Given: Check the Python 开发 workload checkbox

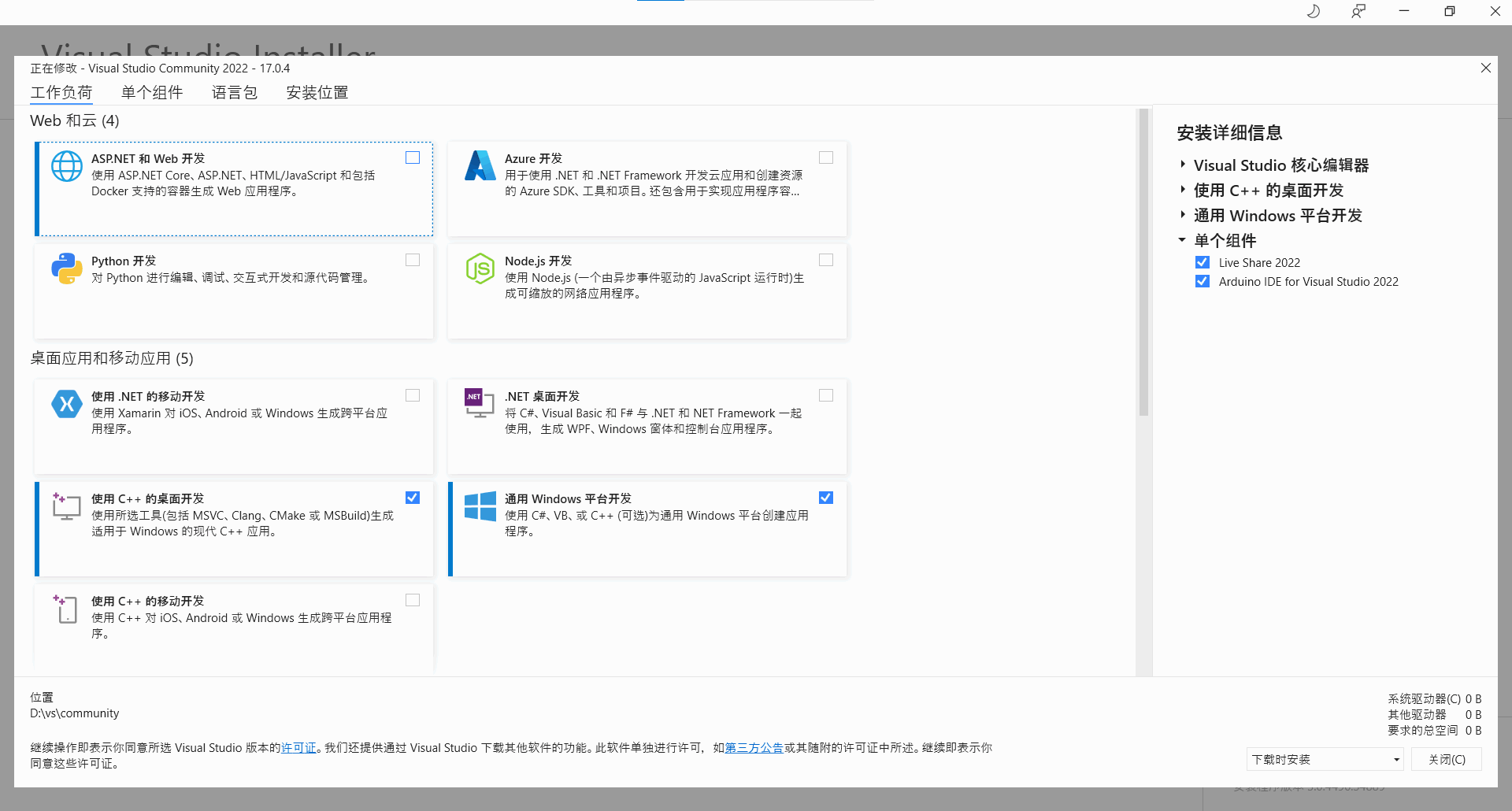Looking at the screenshot, I should pos(413,260).
